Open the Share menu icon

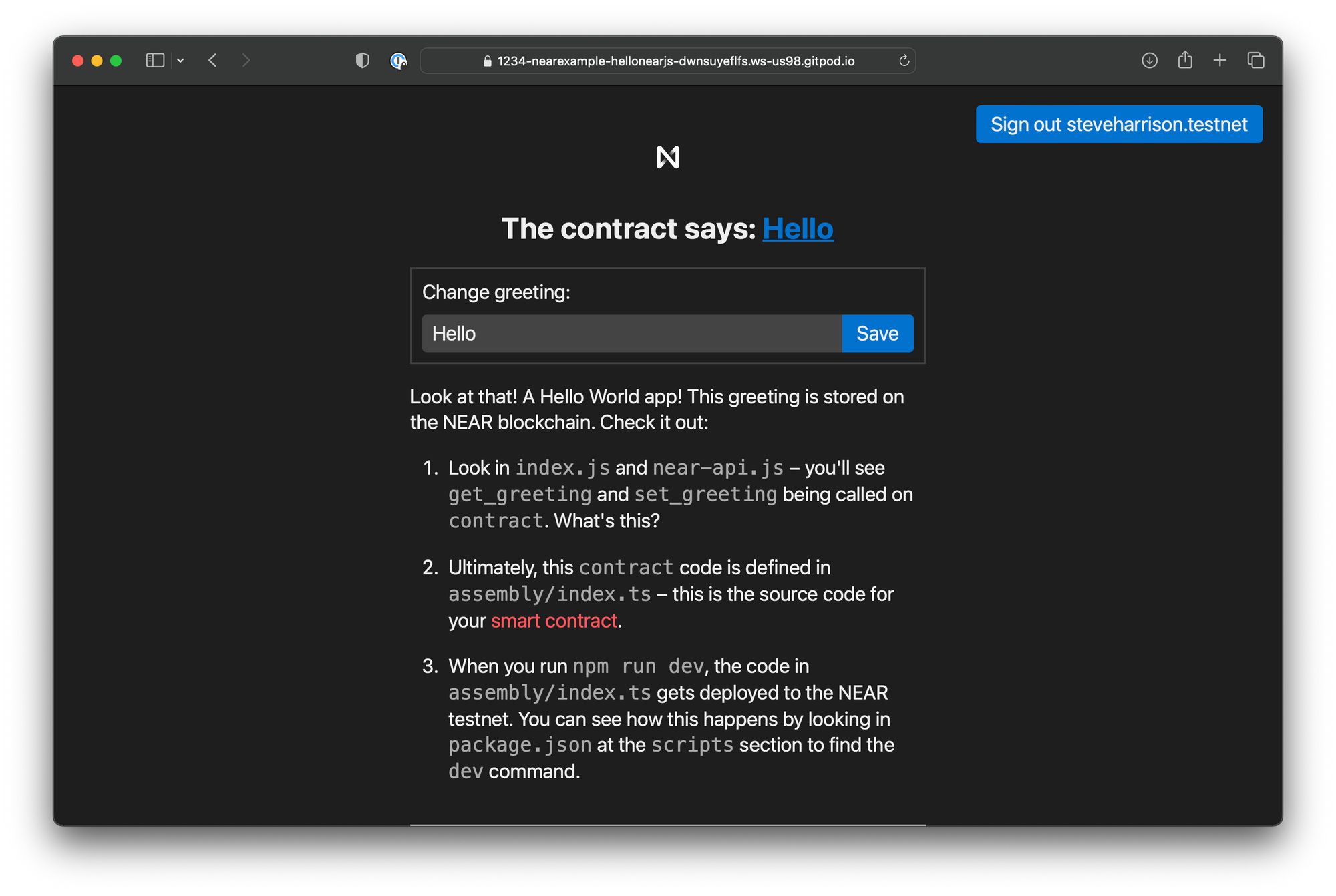tap(1185, 60)
